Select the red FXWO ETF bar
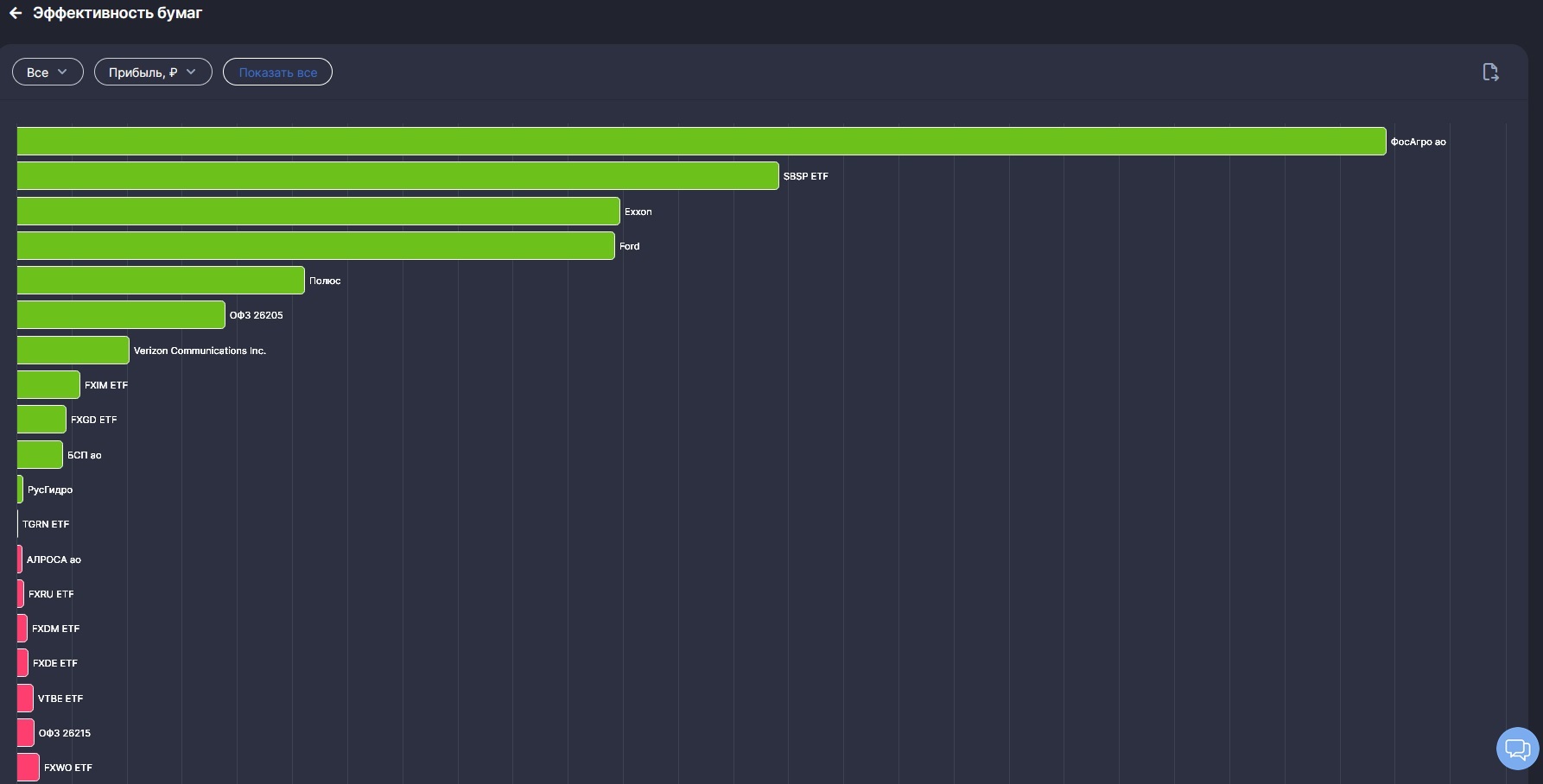Image resolution: width=1543 pixels, height=784 pixels. (x=29, y=768)
